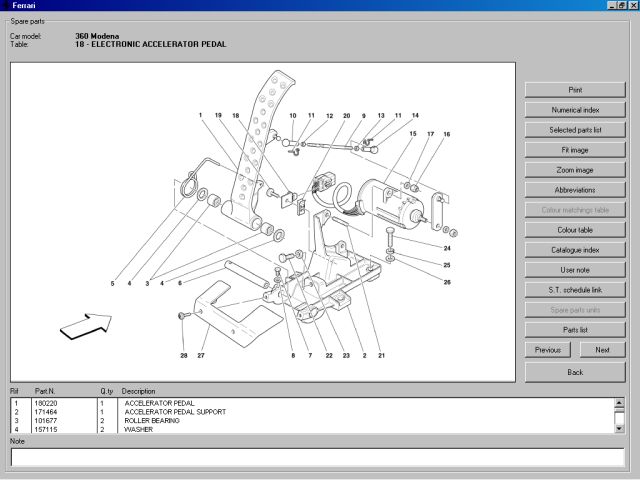Image resolution: width=640 pixels, height=480 pixels.
Task: Click the Ferrari title bar icon
Action: click(5, 5)
